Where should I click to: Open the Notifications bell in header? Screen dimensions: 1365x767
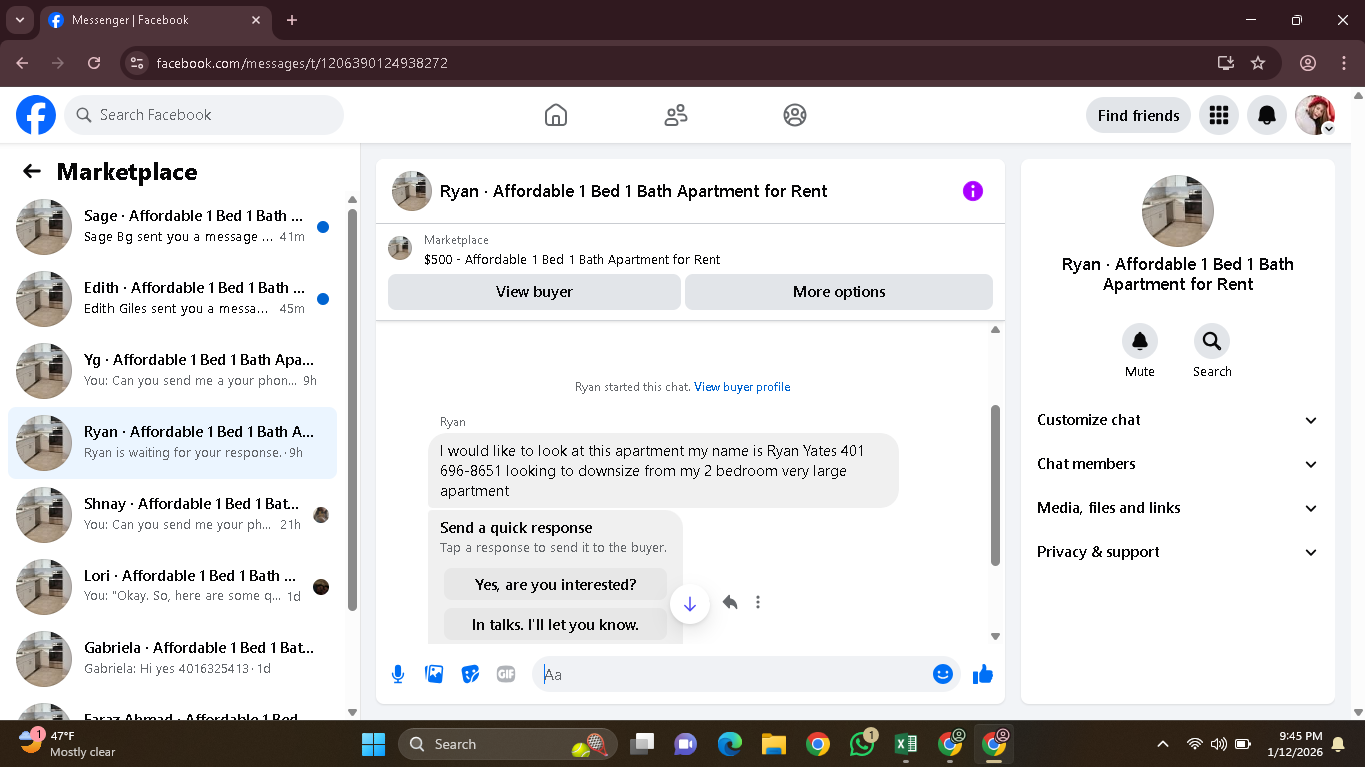click(1267, 115)
